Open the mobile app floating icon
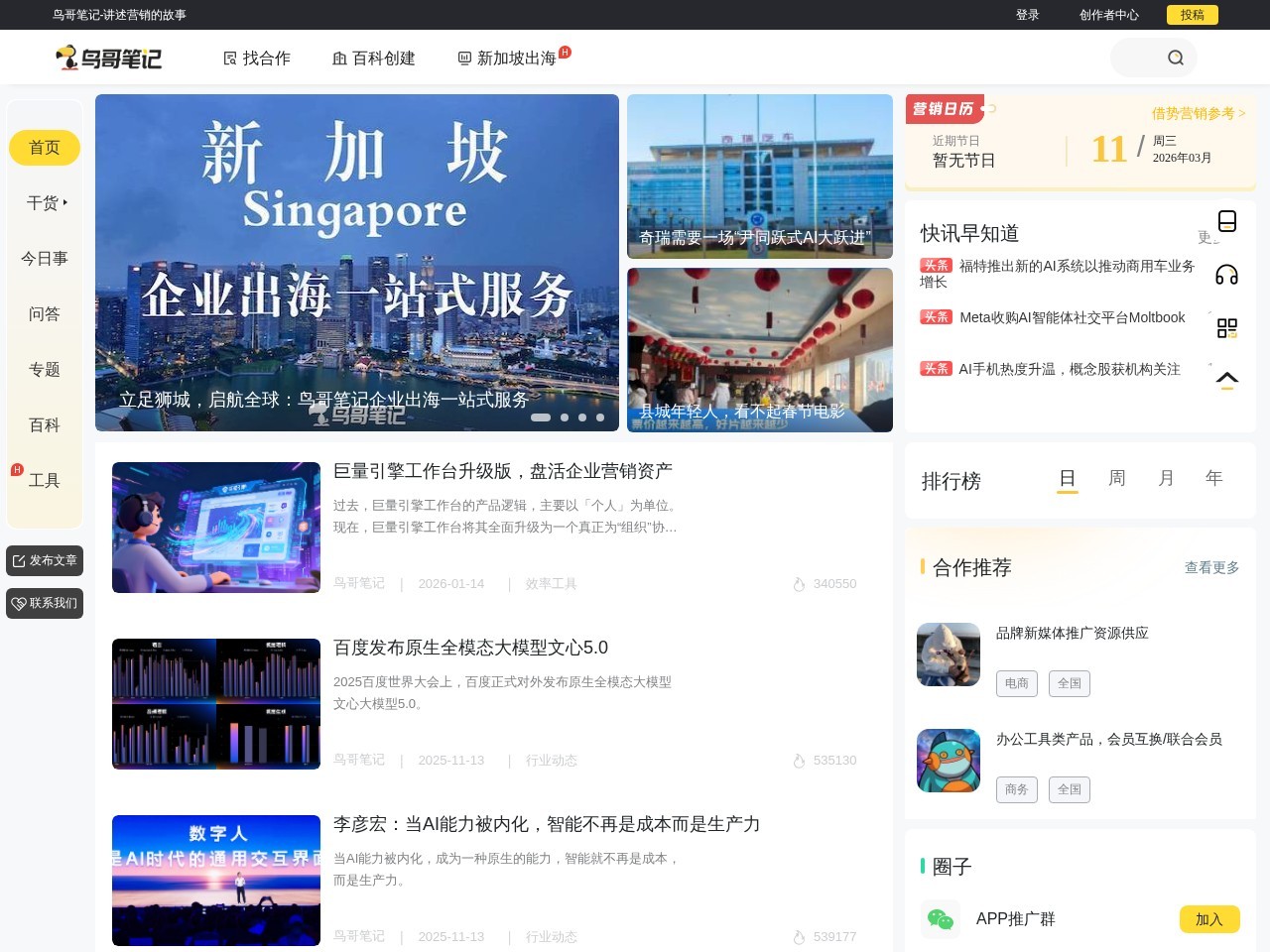This screenshot has width=1270, height=952. 1227,221
